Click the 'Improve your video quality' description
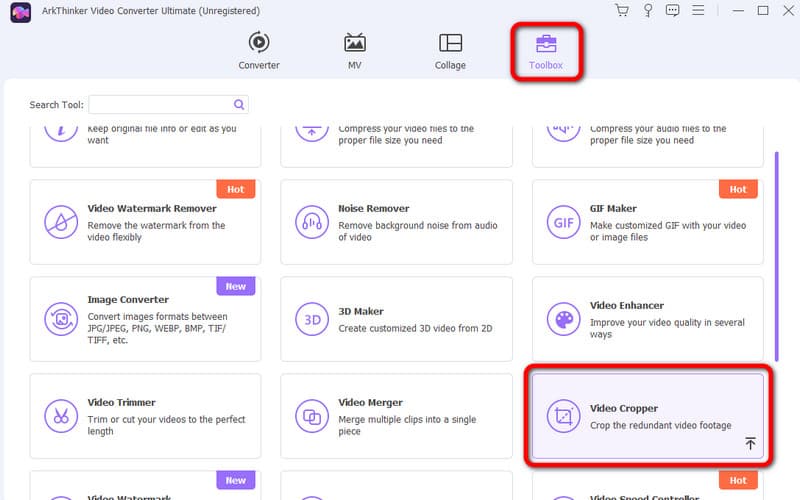This screenshot has height=500, width=800. coord(667,328)
